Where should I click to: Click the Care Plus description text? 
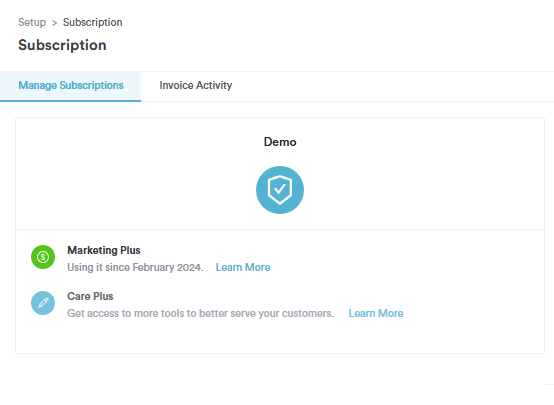click(200, 313)
